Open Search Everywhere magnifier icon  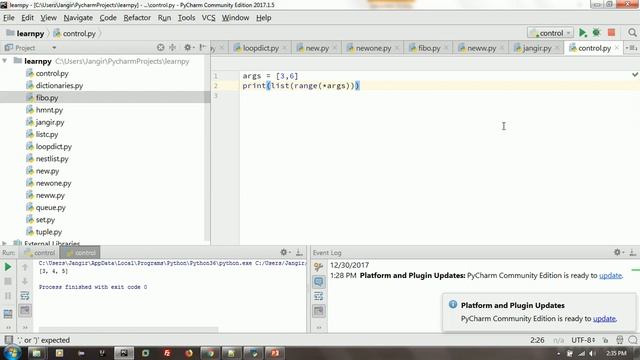632,33
